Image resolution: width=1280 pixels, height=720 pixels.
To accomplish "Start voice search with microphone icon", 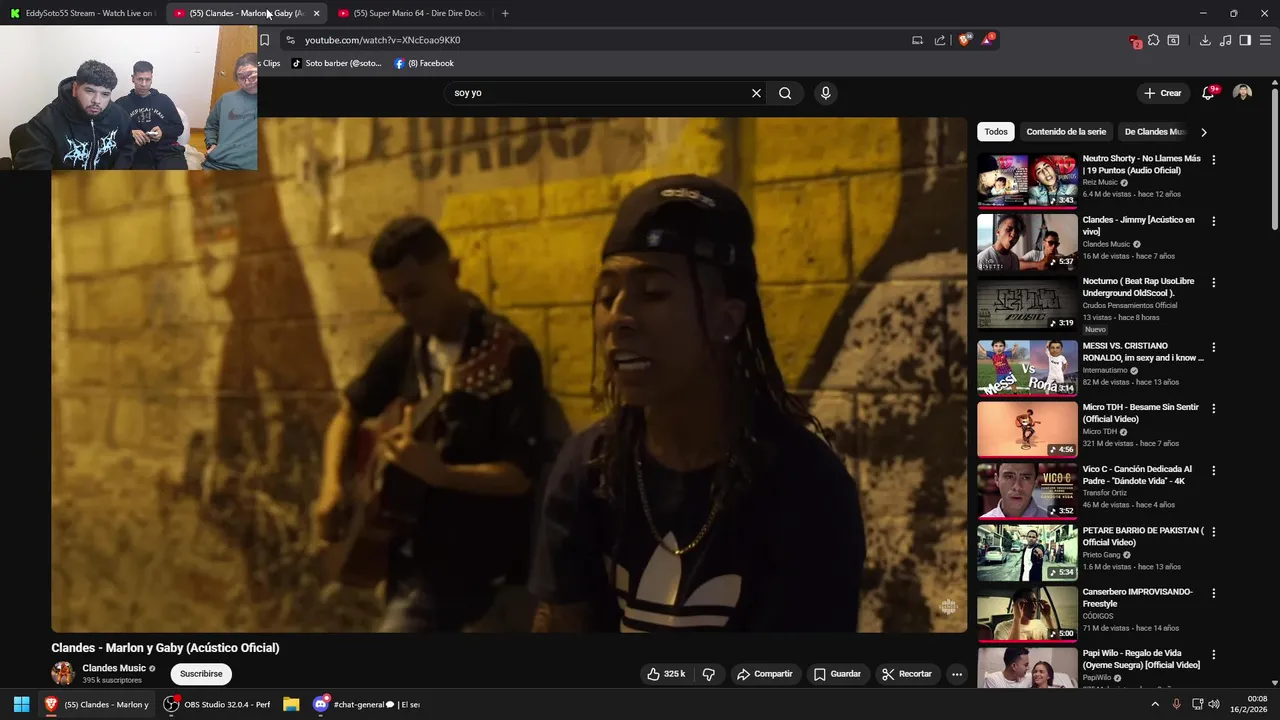I will [x=825, y=93].
